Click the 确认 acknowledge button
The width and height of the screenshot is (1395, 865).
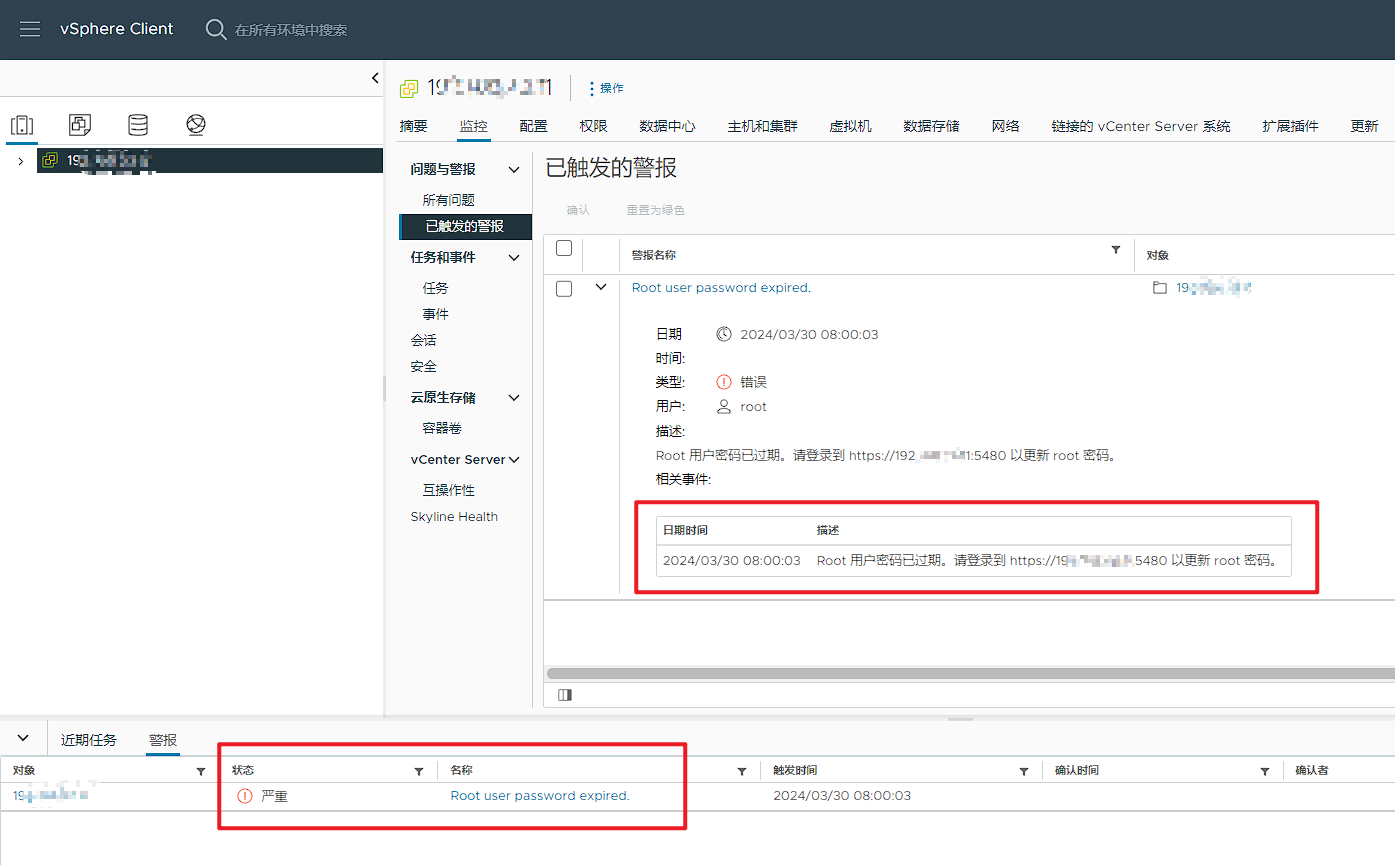coord(578,210)
